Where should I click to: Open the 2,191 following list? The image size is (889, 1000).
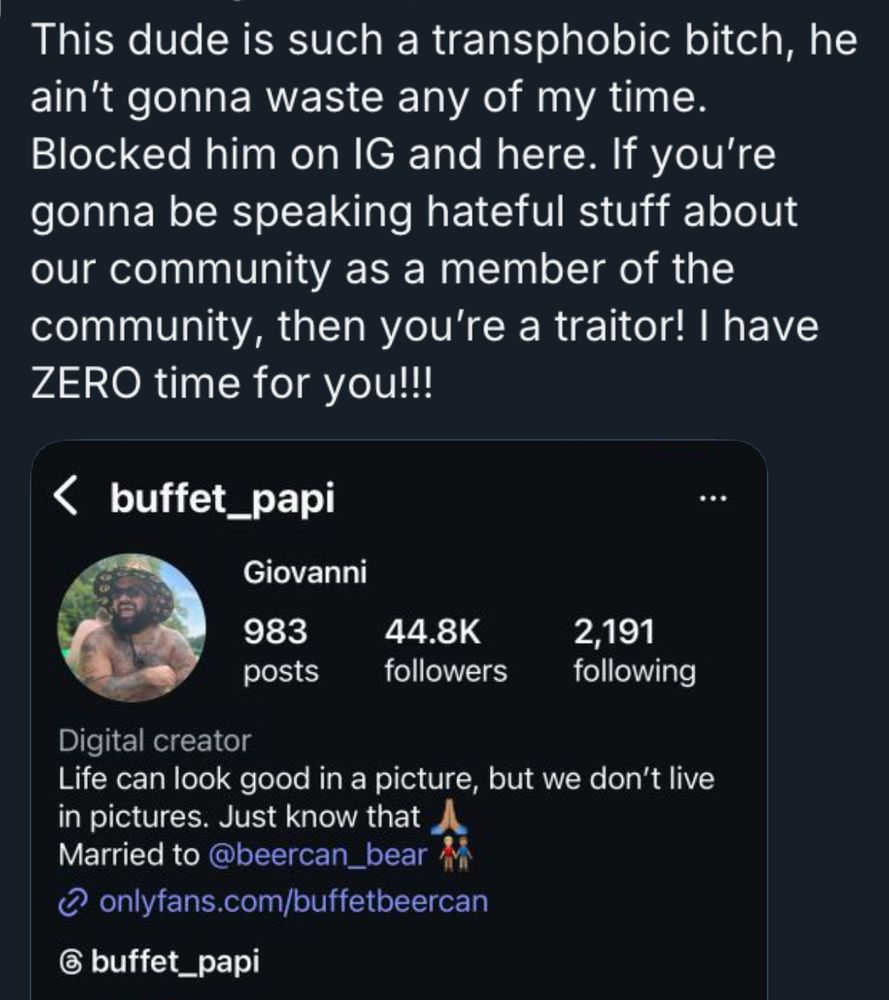pyautogui.click(x=633, y=650)
